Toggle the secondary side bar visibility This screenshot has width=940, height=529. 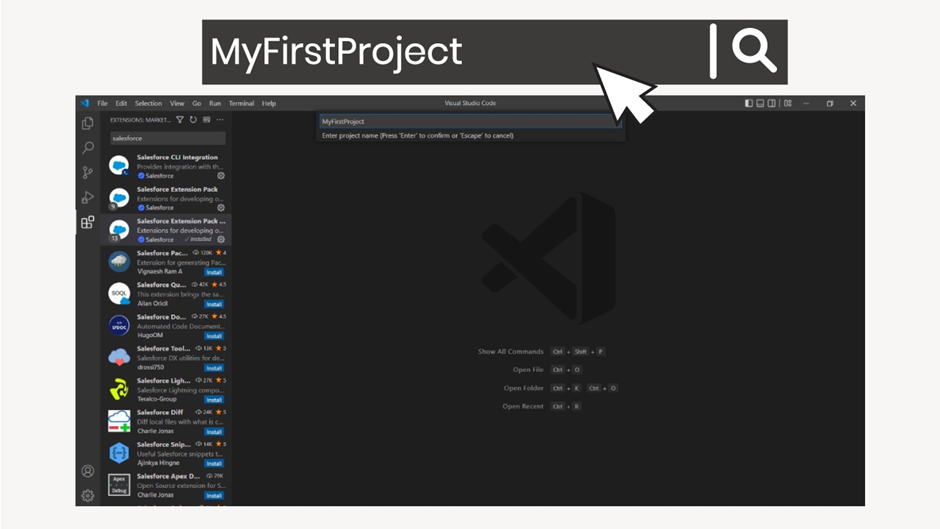[772, 103]
